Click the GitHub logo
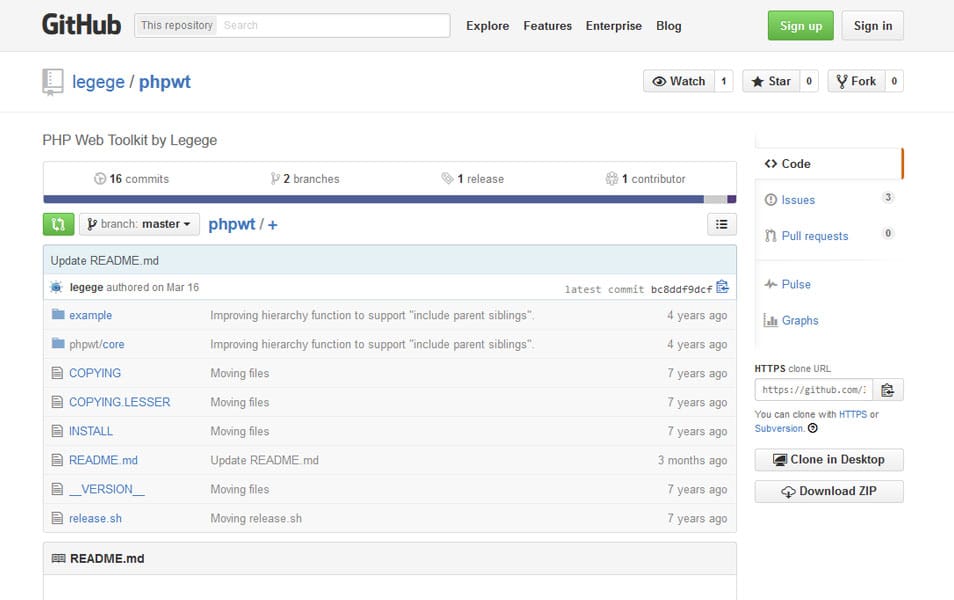This screenshot has width=954, height=600. coord(81,25)
